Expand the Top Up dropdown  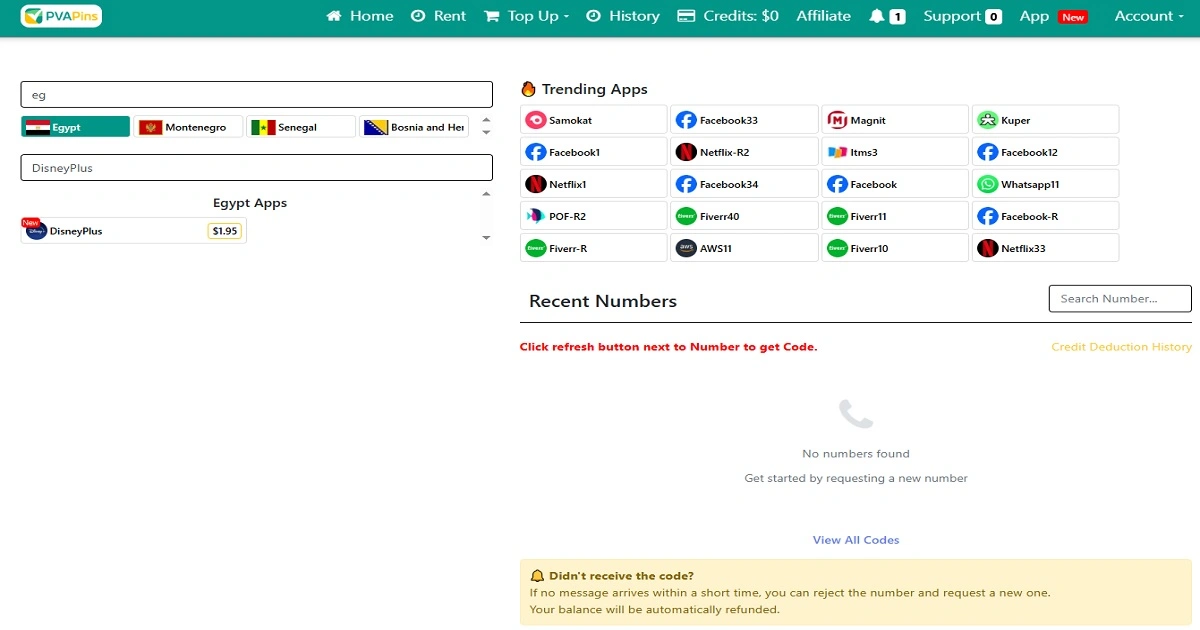526,16
